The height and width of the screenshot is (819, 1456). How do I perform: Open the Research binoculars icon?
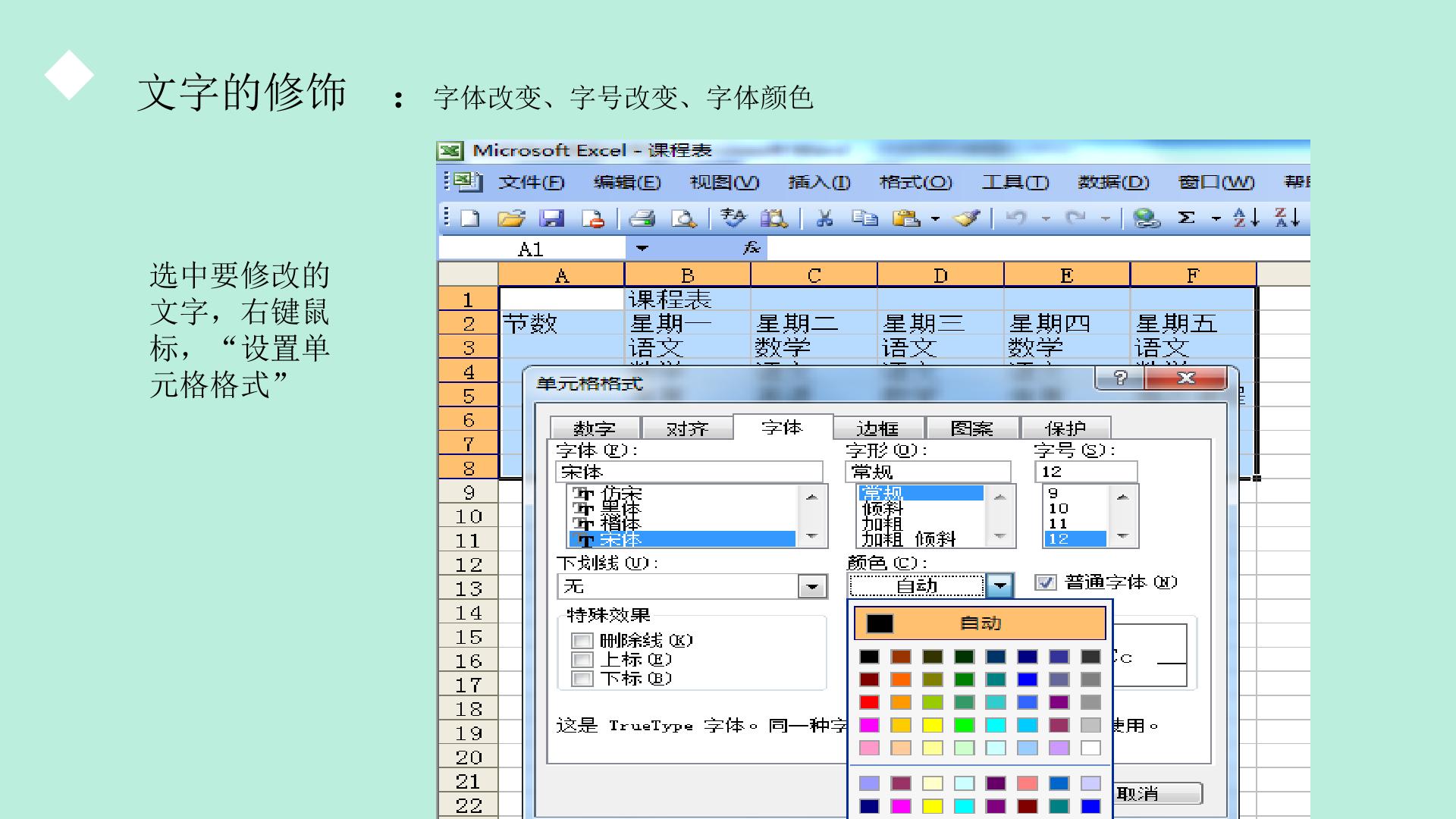[x=773, y=218]
